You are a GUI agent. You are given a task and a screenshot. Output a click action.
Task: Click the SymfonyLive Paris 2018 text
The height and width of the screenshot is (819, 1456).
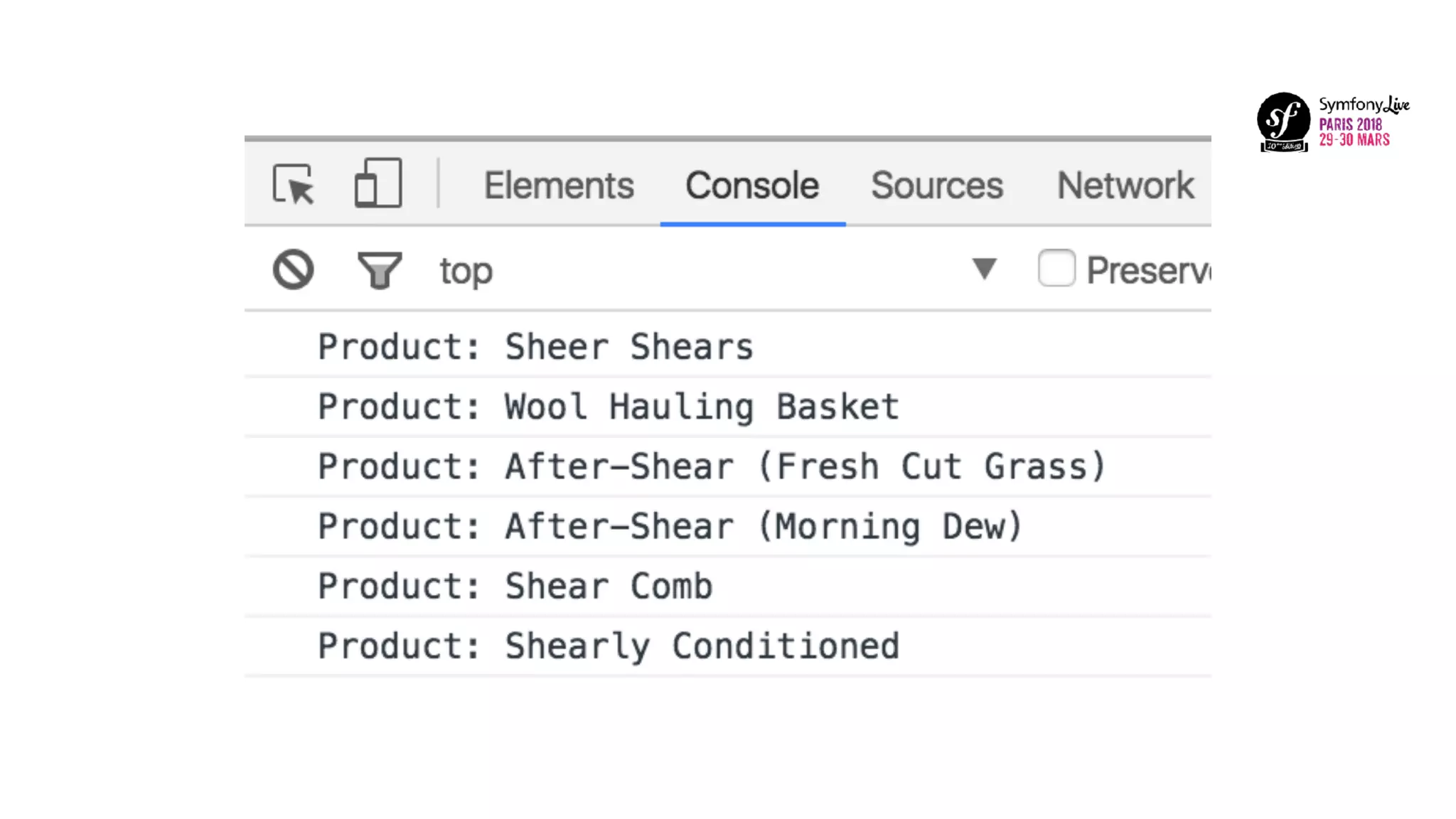click(x=1364, y=122)
